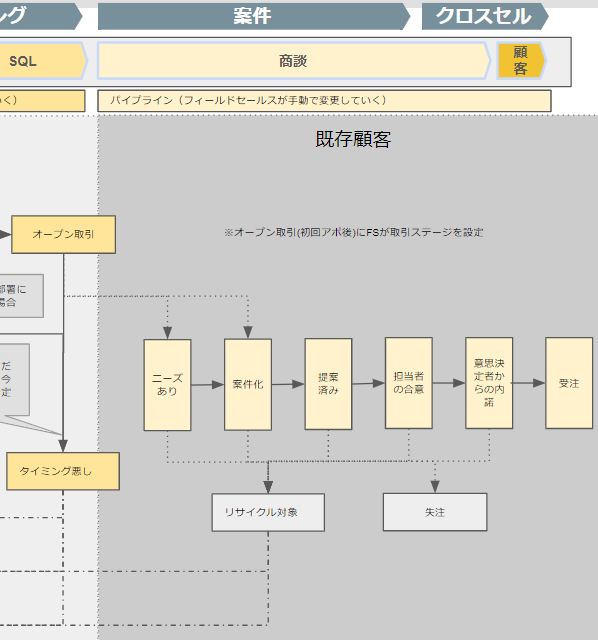The width and height of the screenshot is (598, 640).
Task: Select the 商談 stage arrow shape
Action: point(294,61)
